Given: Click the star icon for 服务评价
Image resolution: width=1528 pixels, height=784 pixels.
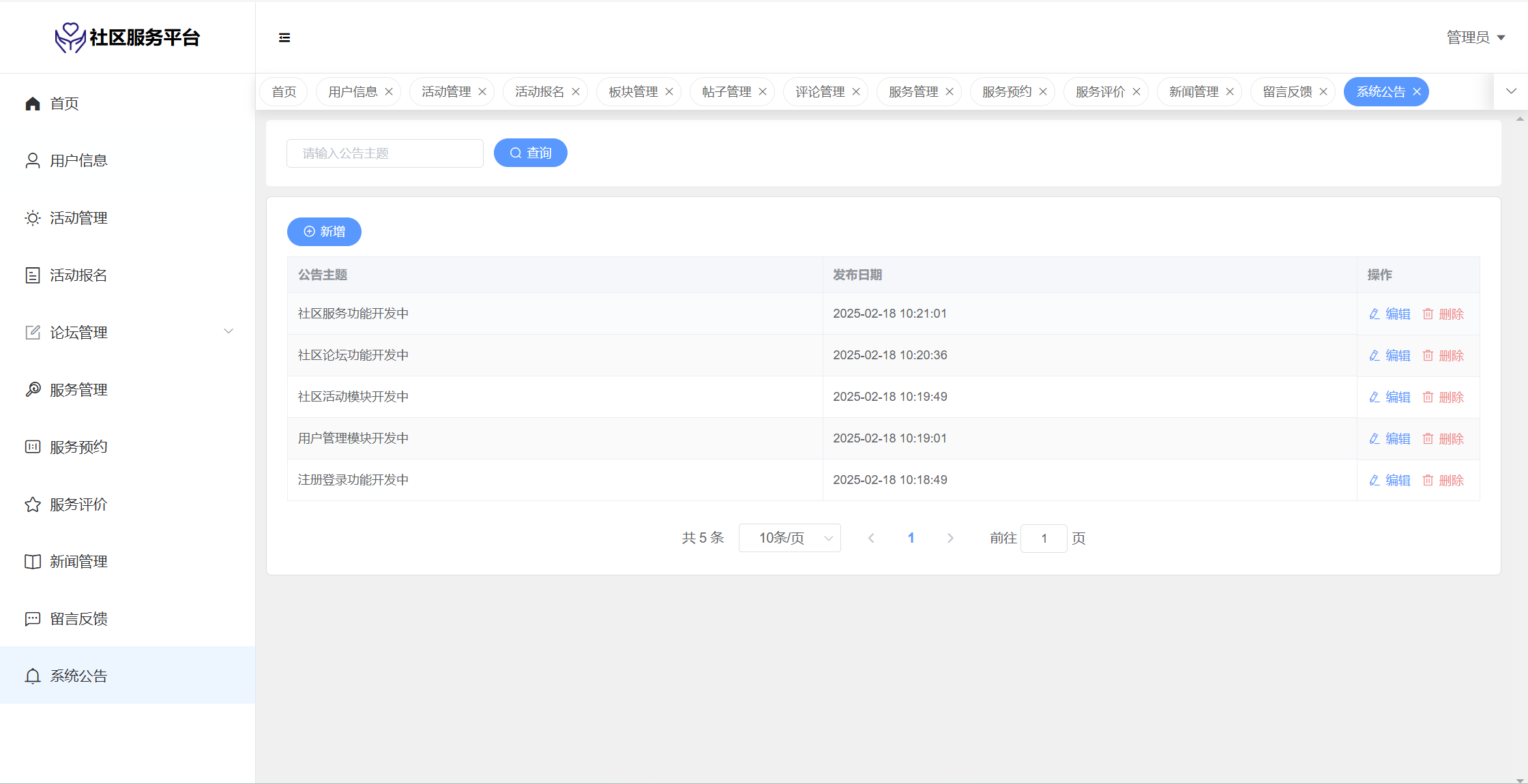Looking at the screenshot, I should (x=33, y=504).
